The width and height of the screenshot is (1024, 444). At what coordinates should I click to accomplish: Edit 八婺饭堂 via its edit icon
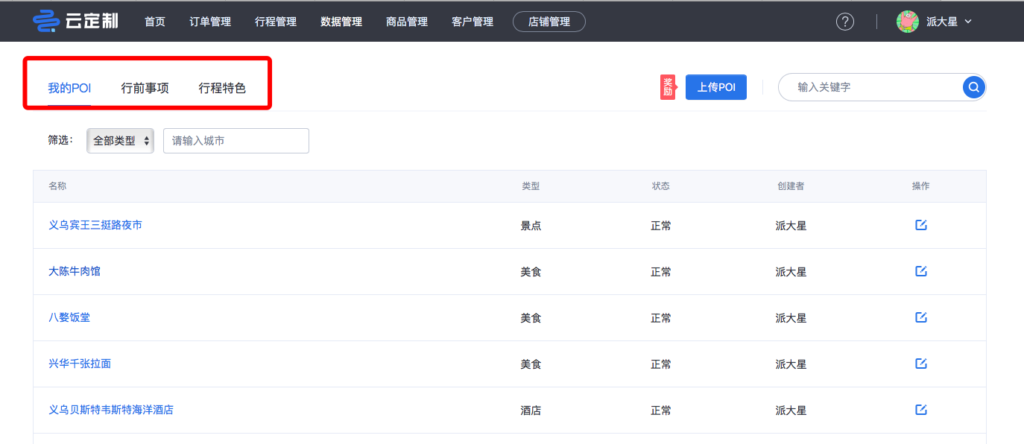[x=921, y=317]
